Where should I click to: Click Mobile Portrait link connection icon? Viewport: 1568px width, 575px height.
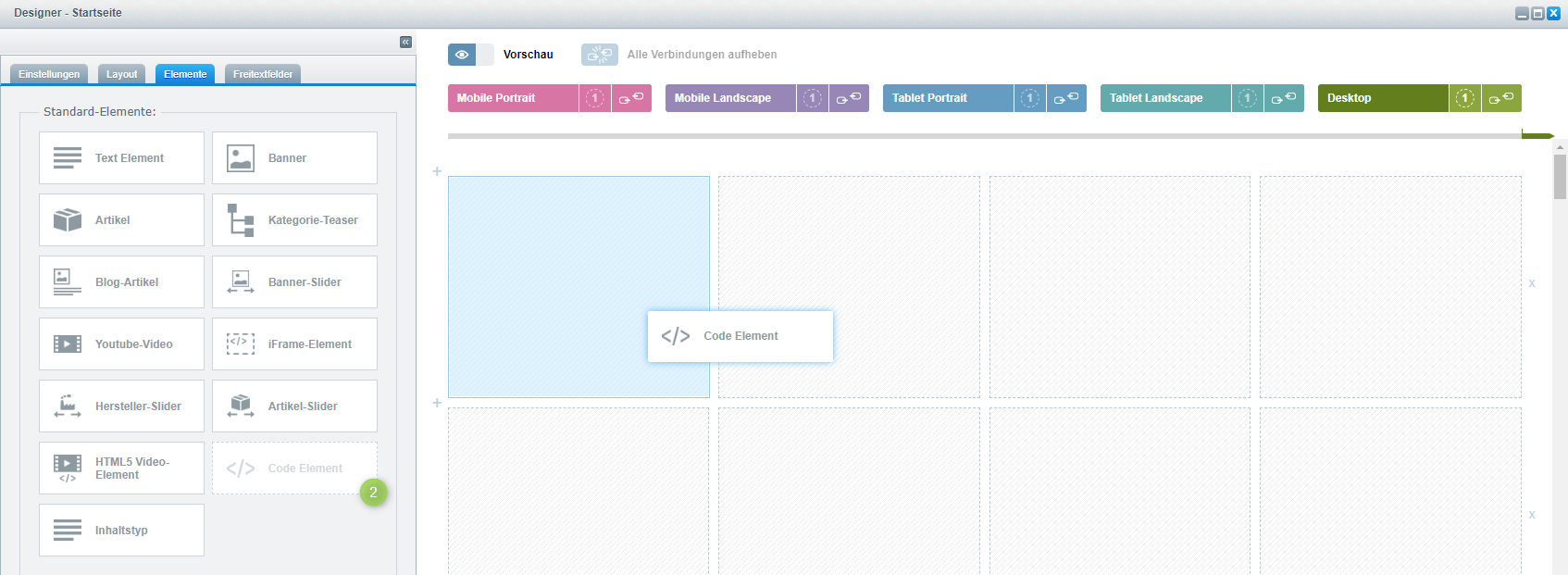coord(631,98)
